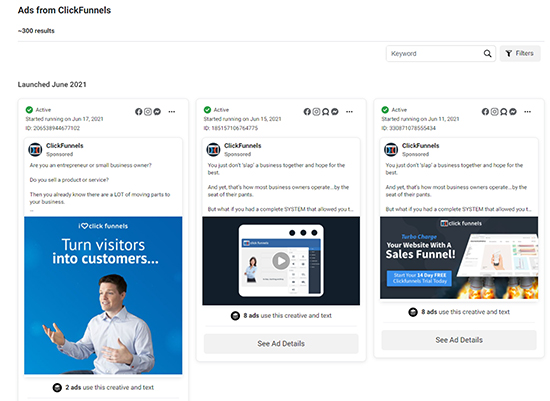Click ClickFunnels avatar in Jun 17 ad
550x401 pixels.
coord(35,150)
